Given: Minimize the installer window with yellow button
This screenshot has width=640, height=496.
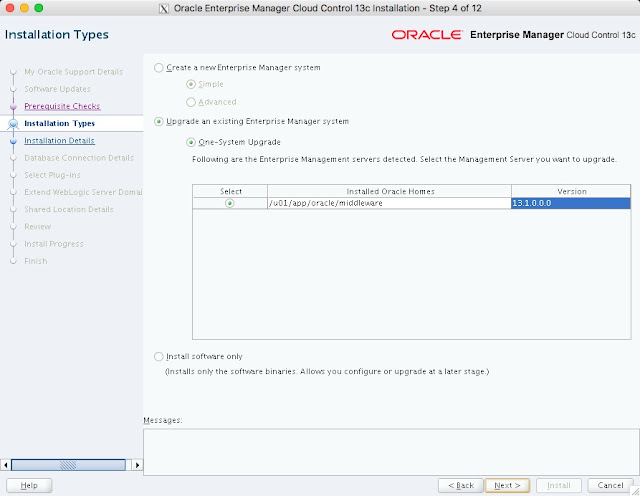Looking at the screenshot, I should [24, 8].
